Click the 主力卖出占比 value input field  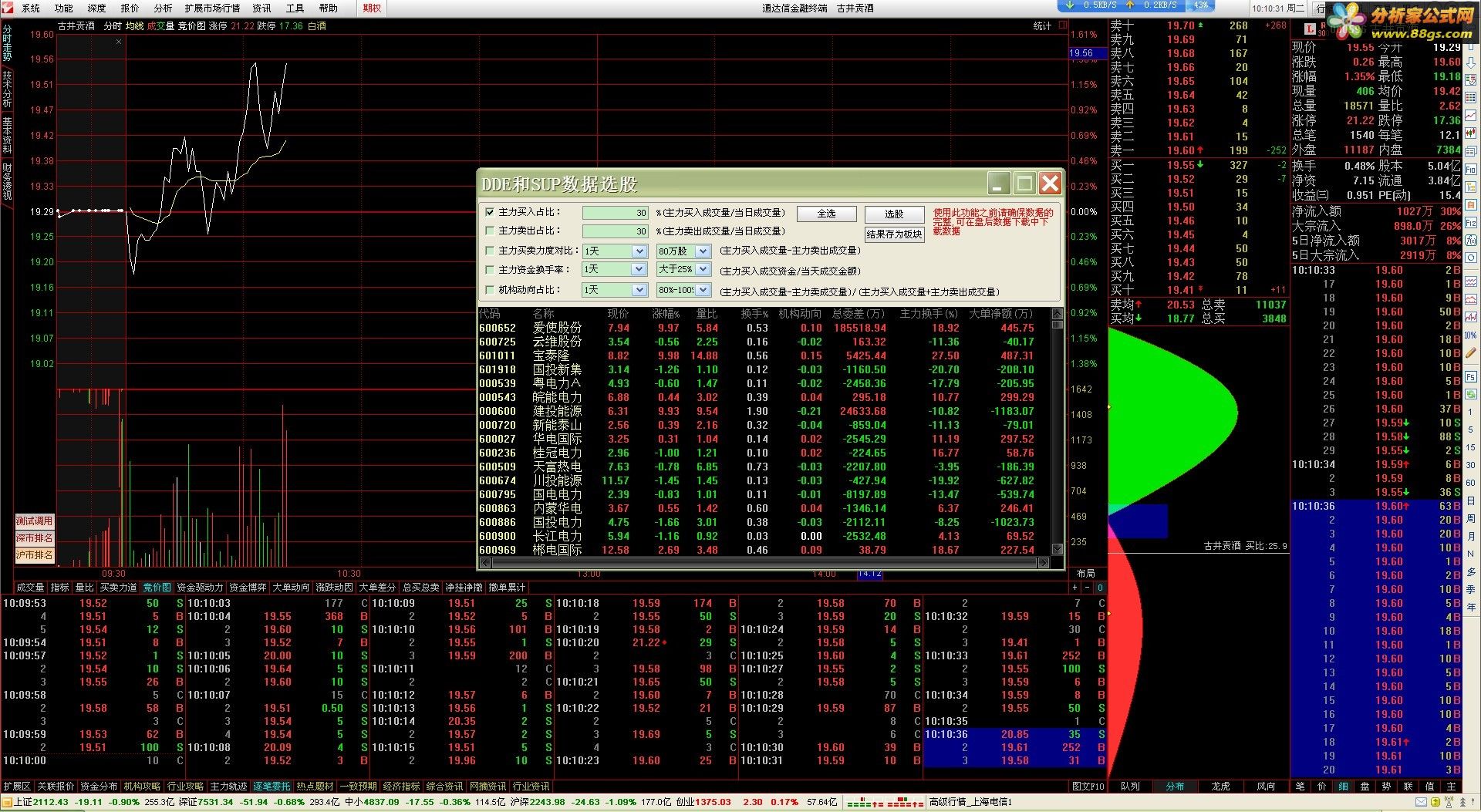click(x=615, y=231)
